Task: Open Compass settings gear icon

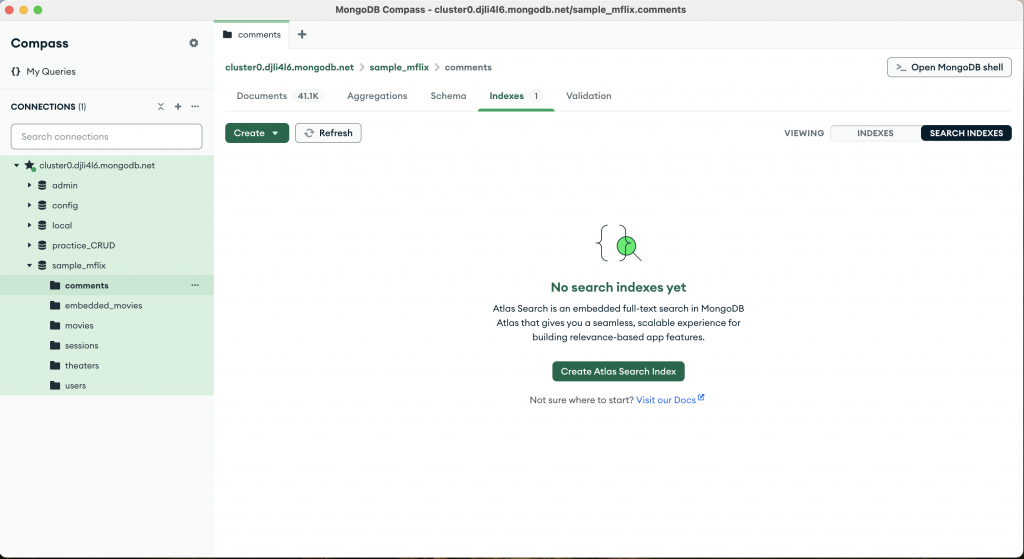Action: click(193, 43)
